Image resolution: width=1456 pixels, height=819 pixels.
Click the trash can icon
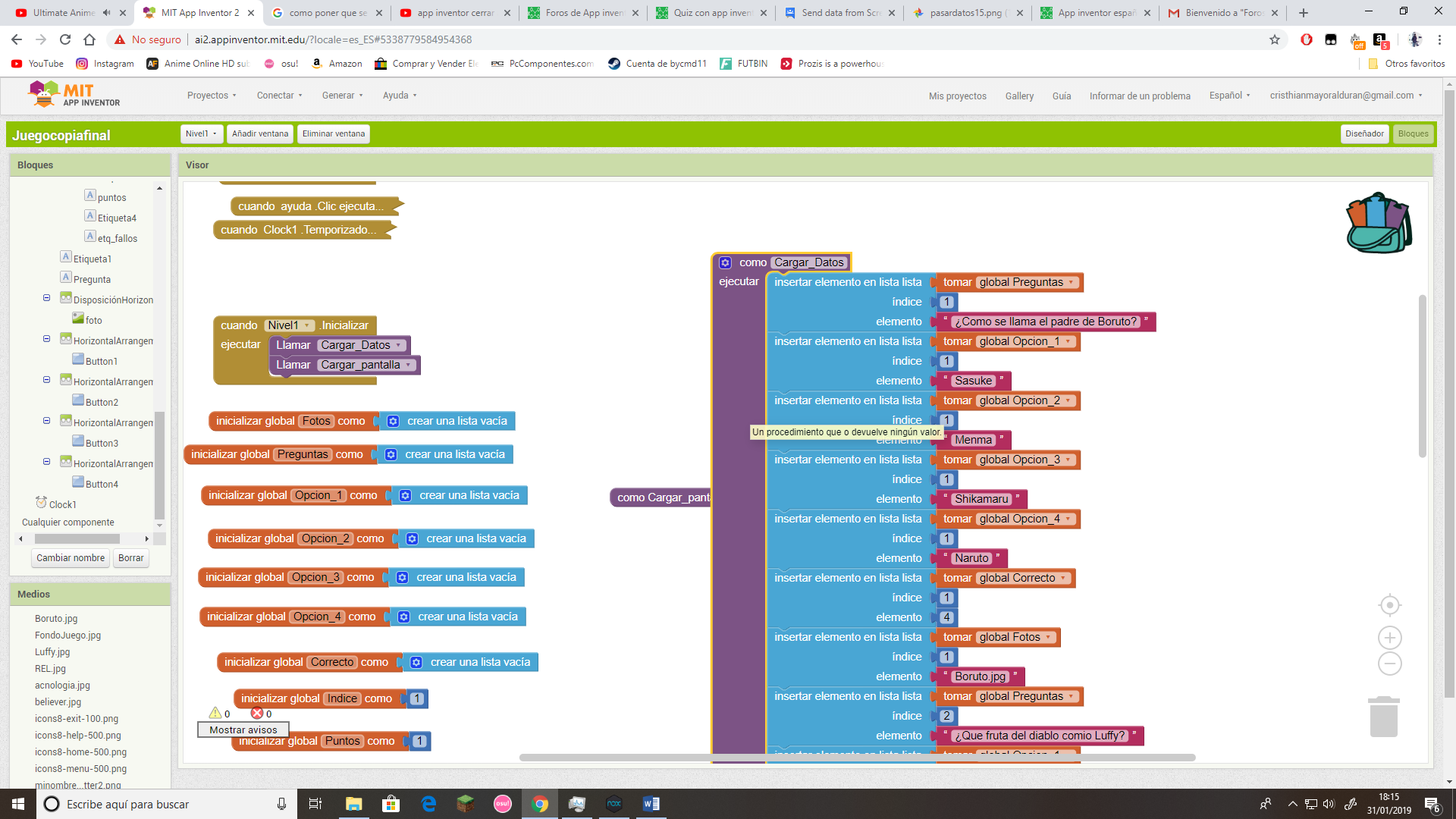1383,717
